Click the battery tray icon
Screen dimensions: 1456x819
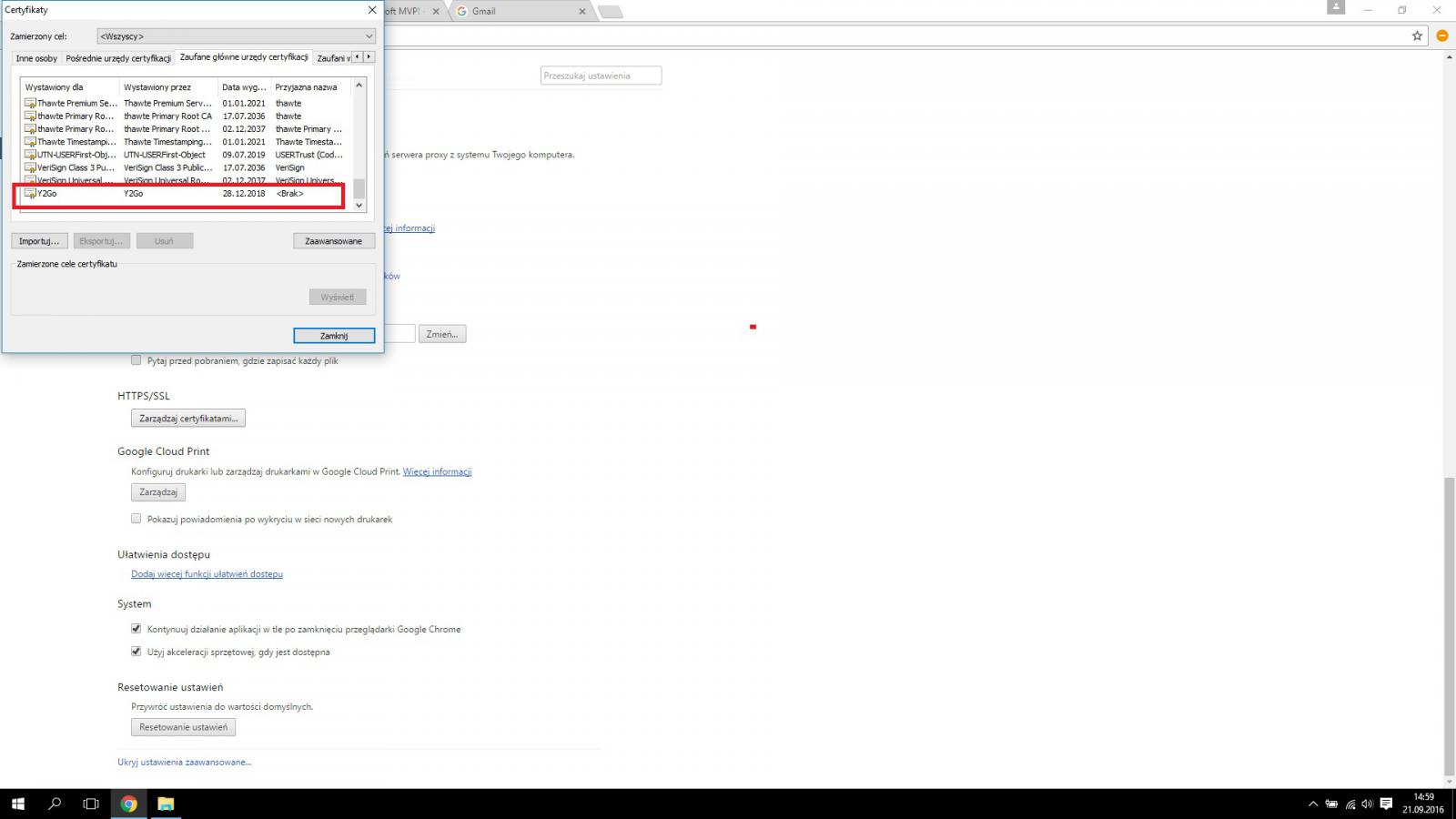point(1331,804)
